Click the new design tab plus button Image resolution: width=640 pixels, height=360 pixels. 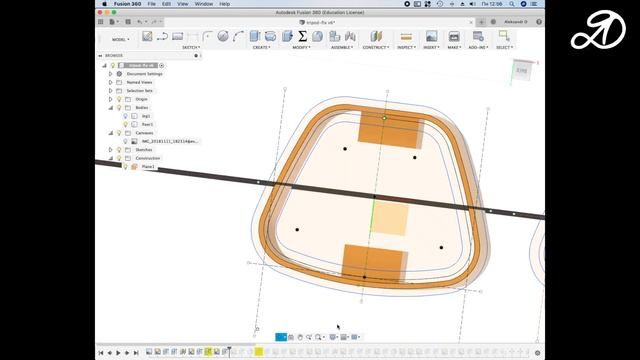(x=481, y=22)
